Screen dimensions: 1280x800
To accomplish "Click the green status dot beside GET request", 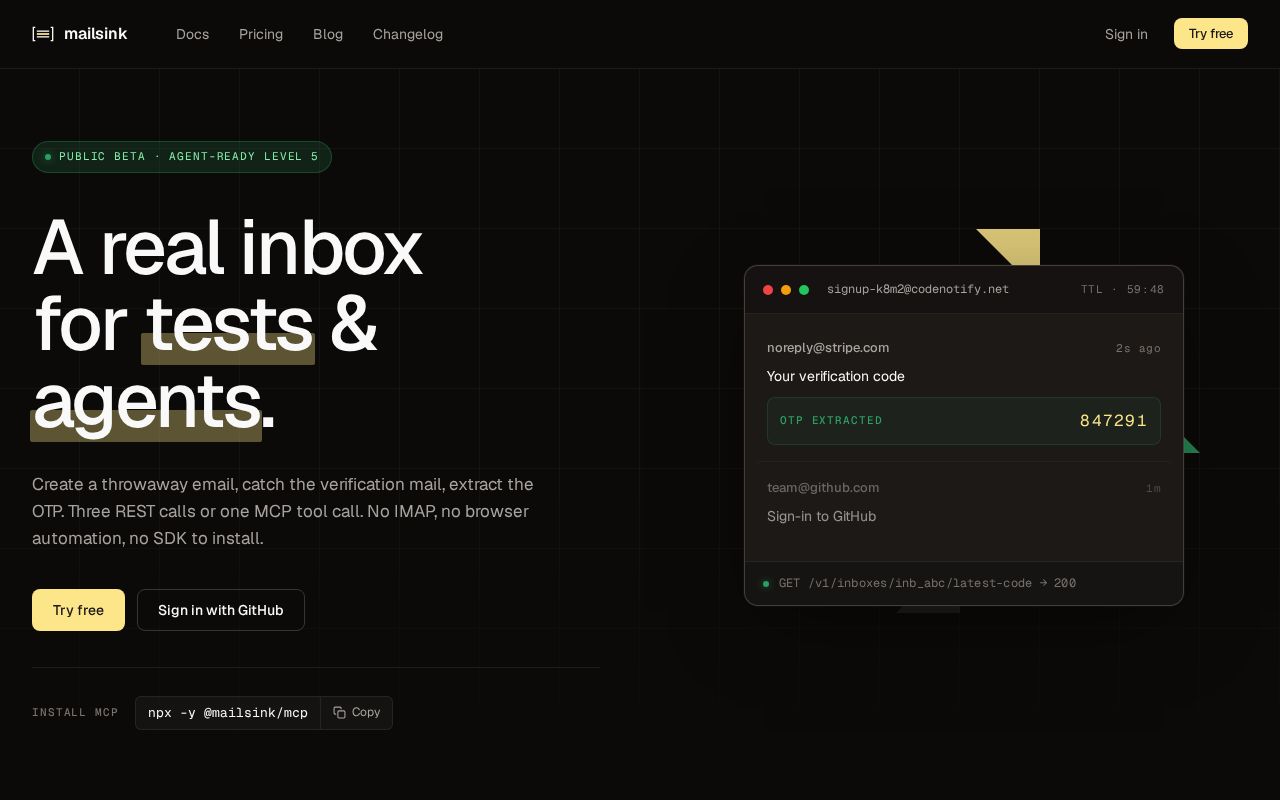I will pos(766,584).
